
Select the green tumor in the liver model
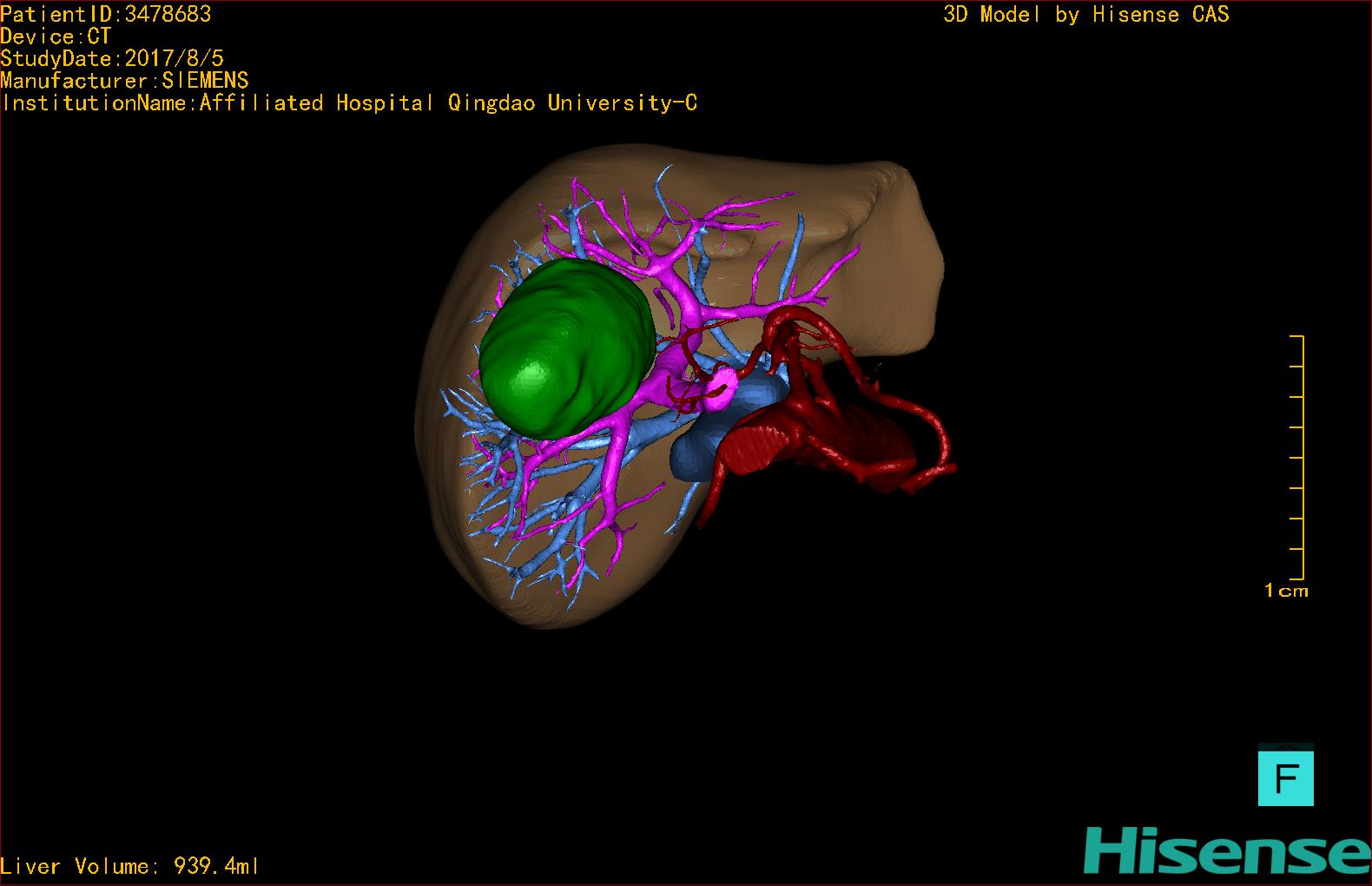point(566,349)
